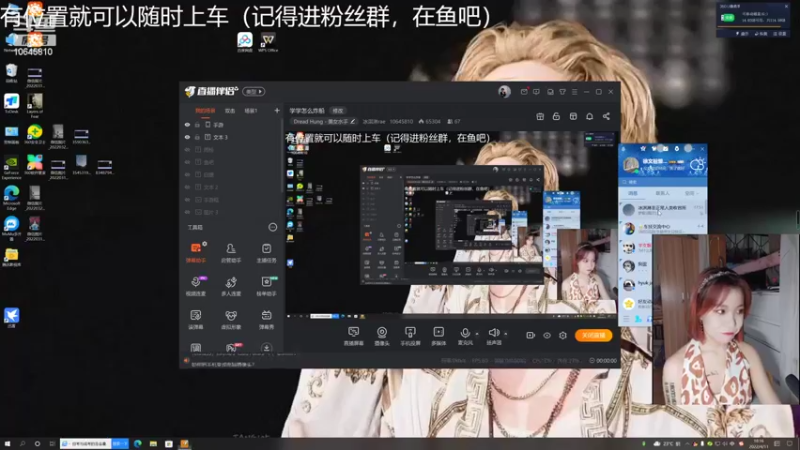Click the 扬声器 speaker icon in main window
The width and height of the screenshot is (800, 450).
click(x=493, y=333)
